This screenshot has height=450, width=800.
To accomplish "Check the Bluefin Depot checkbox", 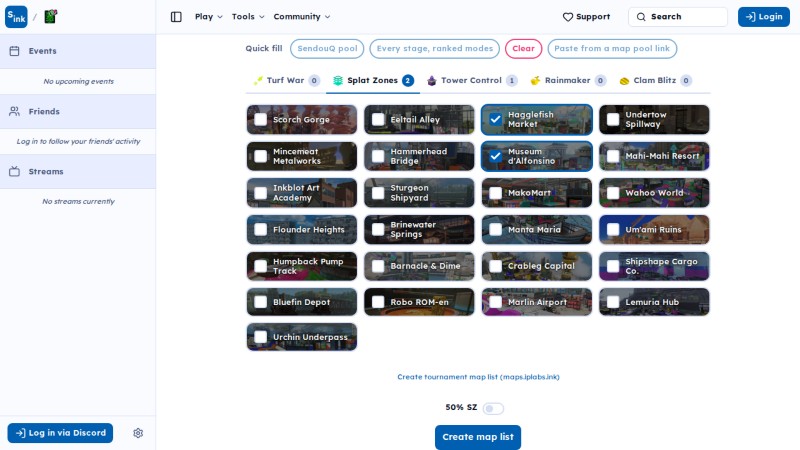I will tap(261, 302).
